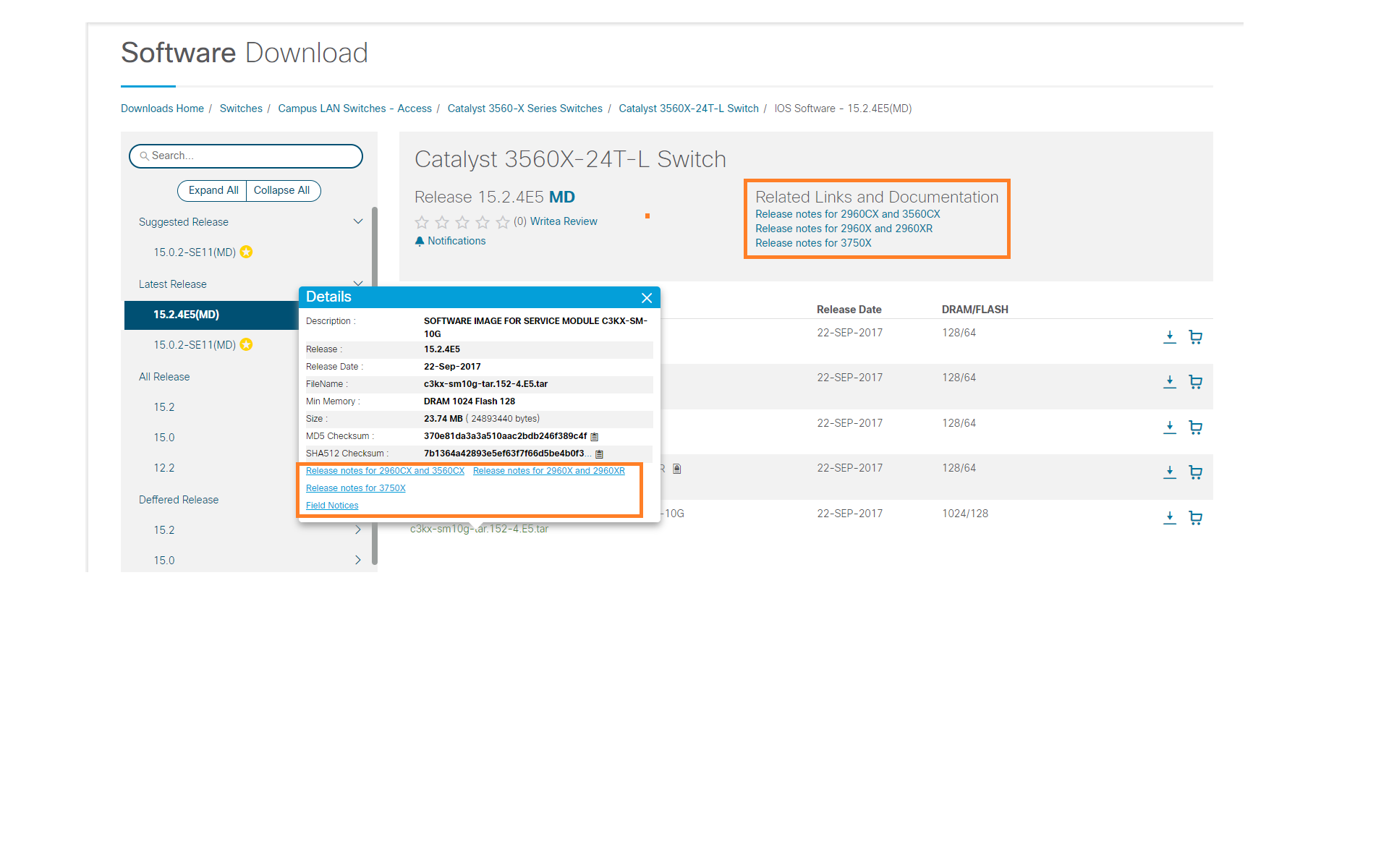Viewport: 1389px width, 868px height.
Task: Click file name c3kx-sm10g-tar.152-4.E5.tar in popup
Action: (x=485, y=384)
